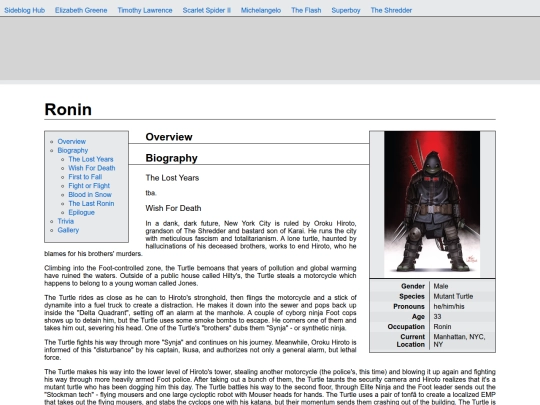Screen dimensions: 540x405
Task: Click the Species label in infobox
Action: point(412,296)
